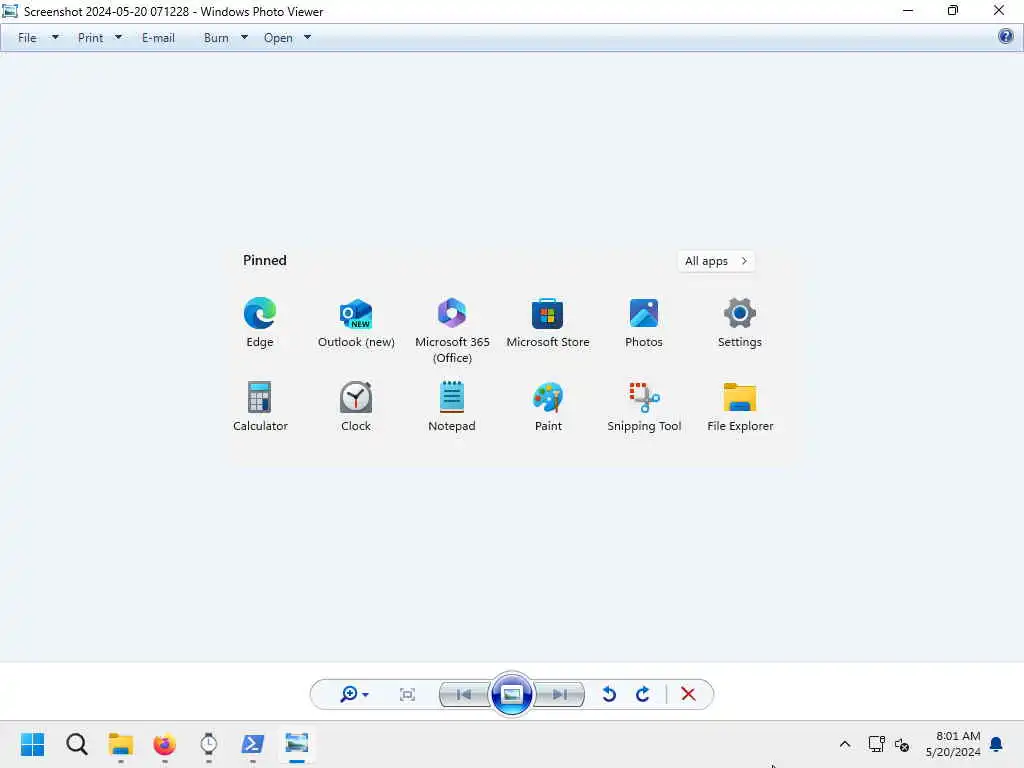Open the notifications bell
This screenshot has width=1024, height=768.
coord(997,744)
